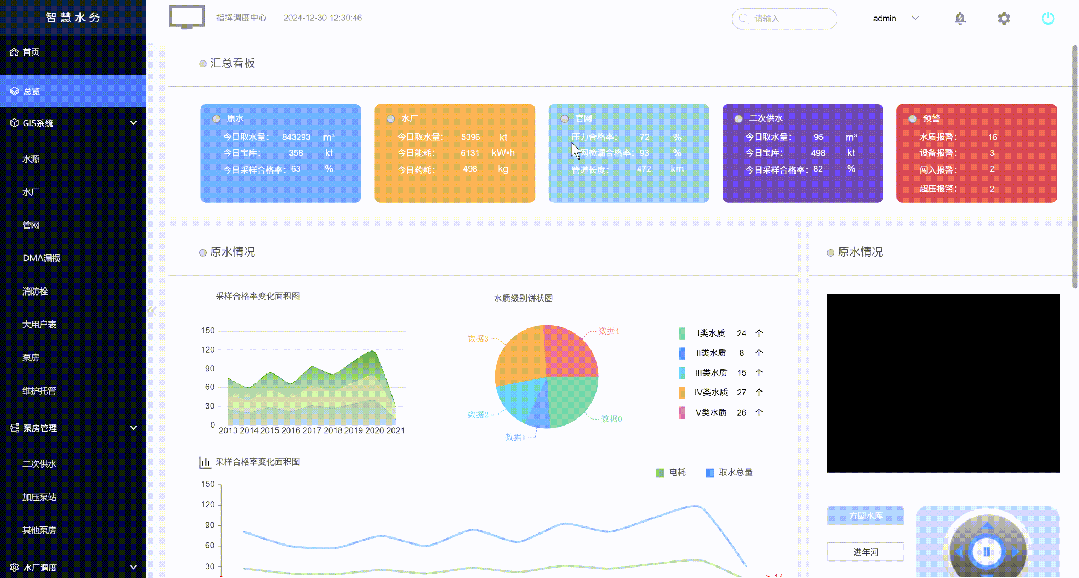Select the 泵房 sidebar submenu item
This screenshot has width=1079, height=578.
click(x=73, y=357)
